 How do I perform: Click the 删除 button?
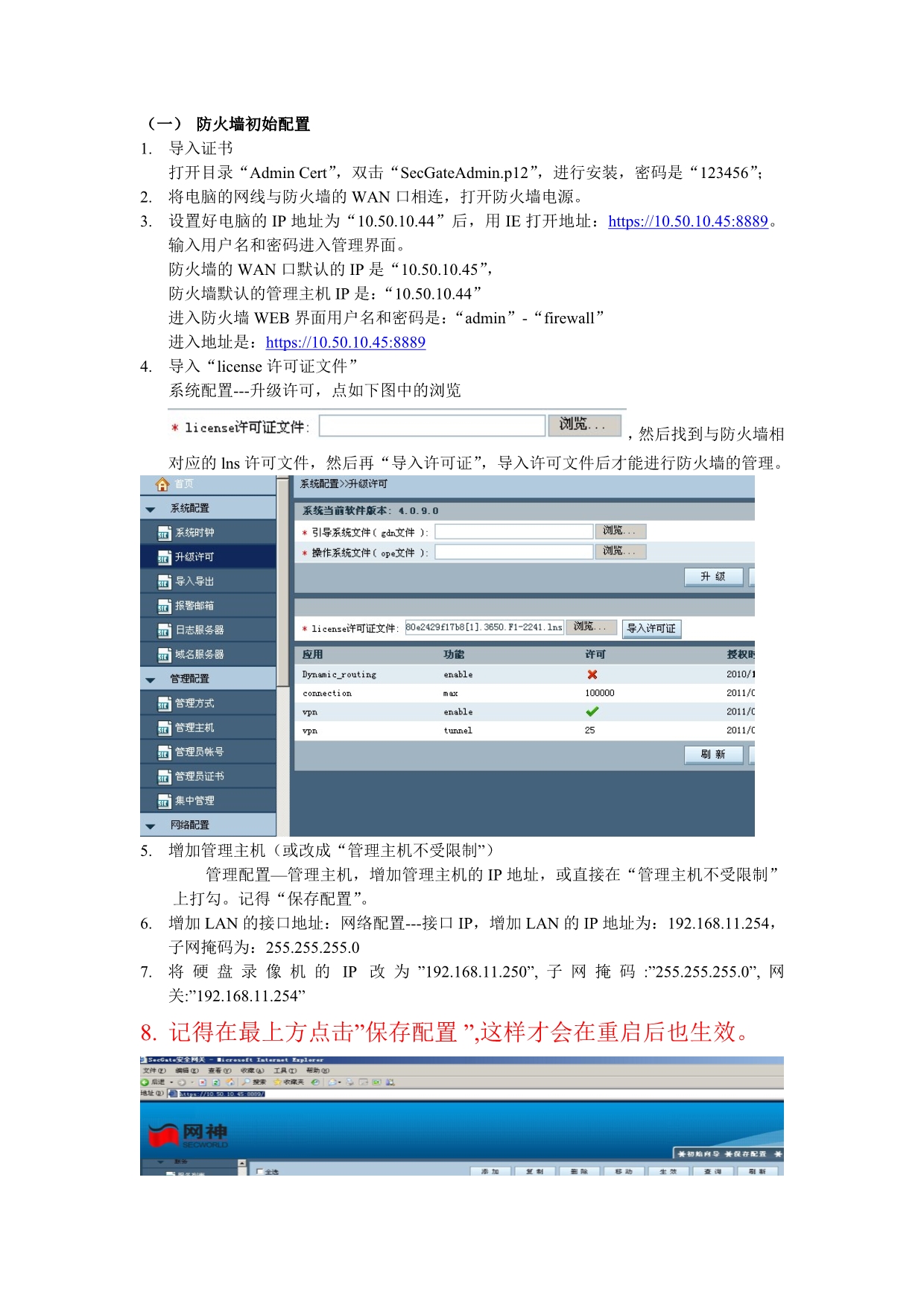580,1172
